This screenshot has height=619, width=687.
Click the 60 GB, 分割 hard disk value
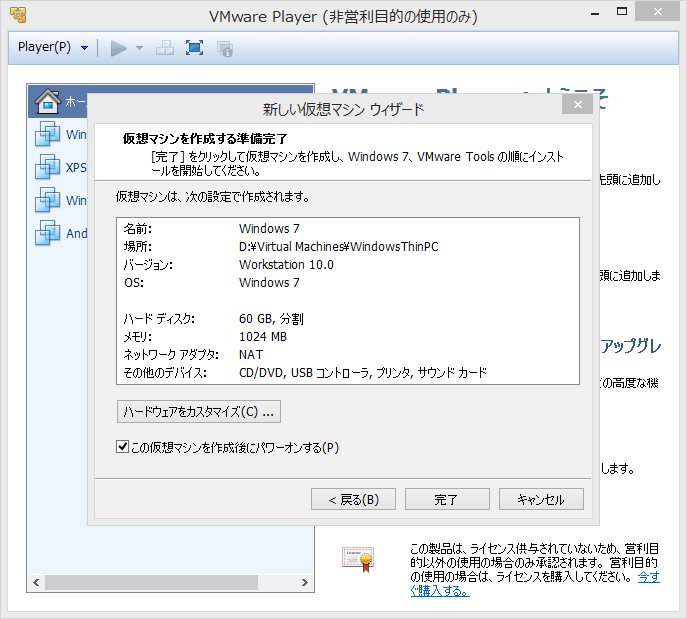click(x=271, y=318)
